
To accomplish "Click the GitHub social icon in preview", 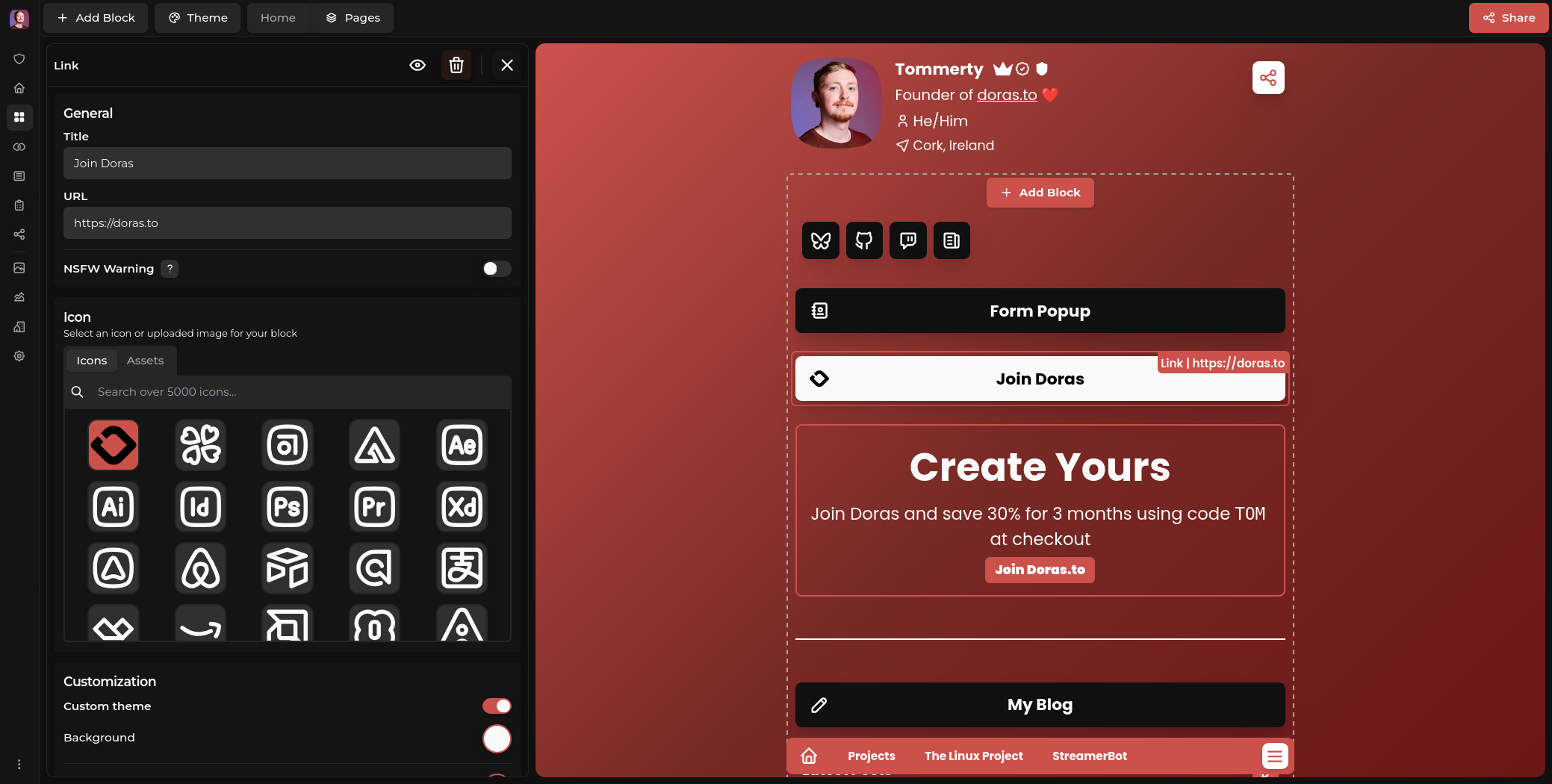I will click(x=864, y=240).
